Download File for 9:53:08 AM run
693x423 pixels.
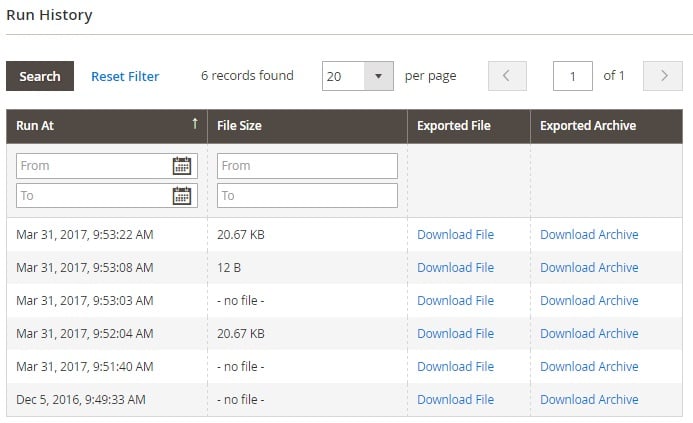[x=455, y=267]
